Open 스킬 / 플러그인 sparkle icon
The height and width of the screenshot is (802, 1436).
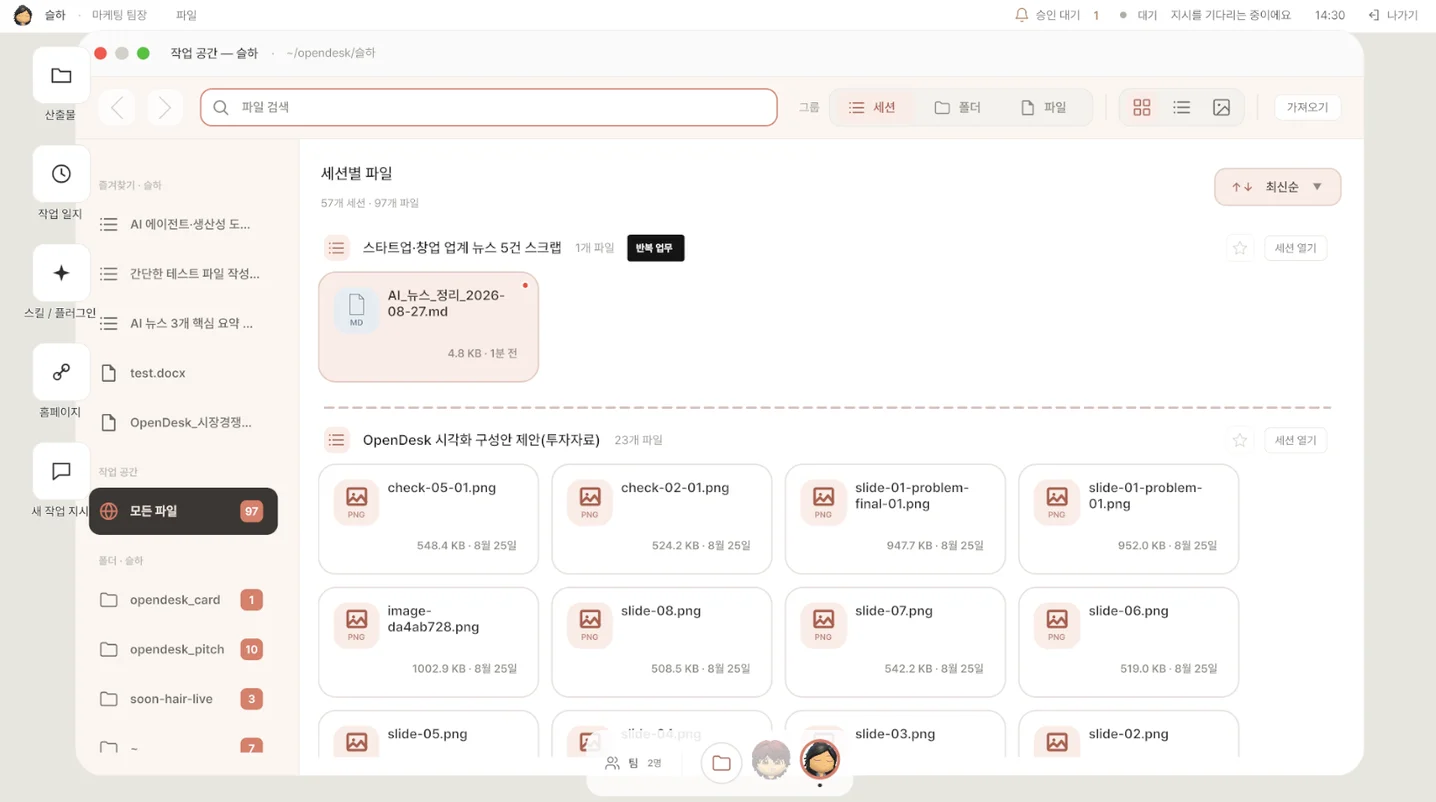pyautogui.click(x=61, y=273)
